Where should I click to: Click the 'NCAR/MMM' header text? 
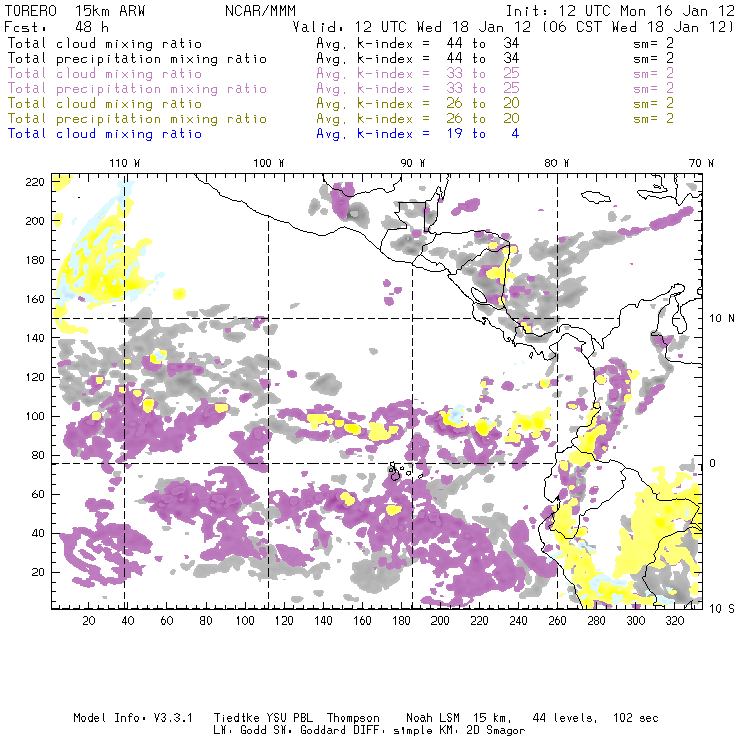[260, 11]
